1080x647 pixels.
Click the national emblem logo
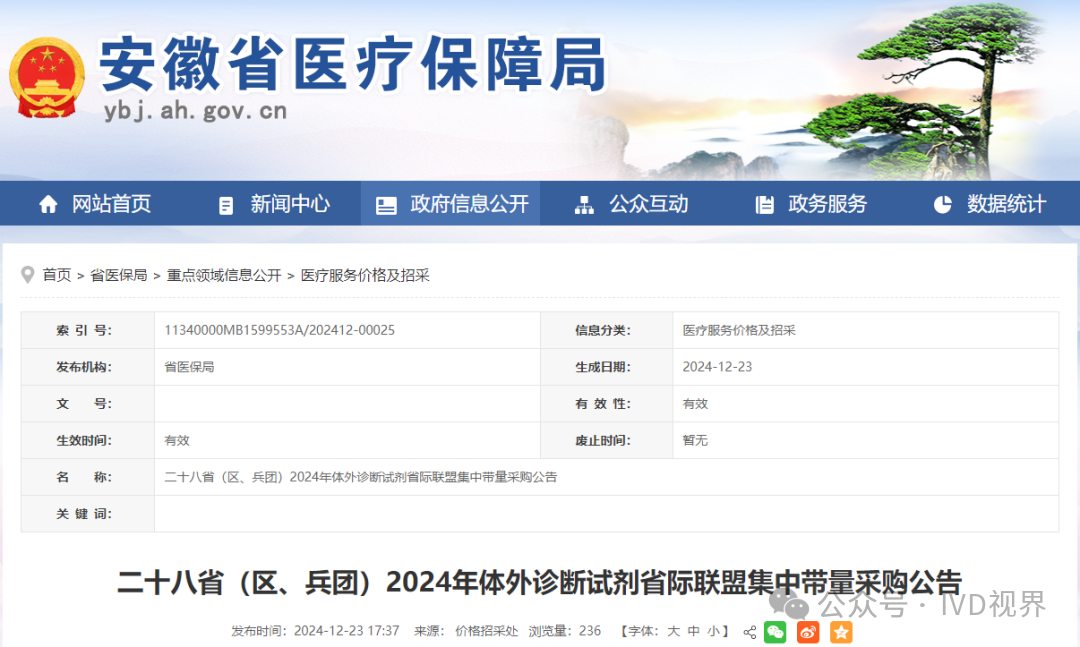pyautogui.click(x=47, y=78)
